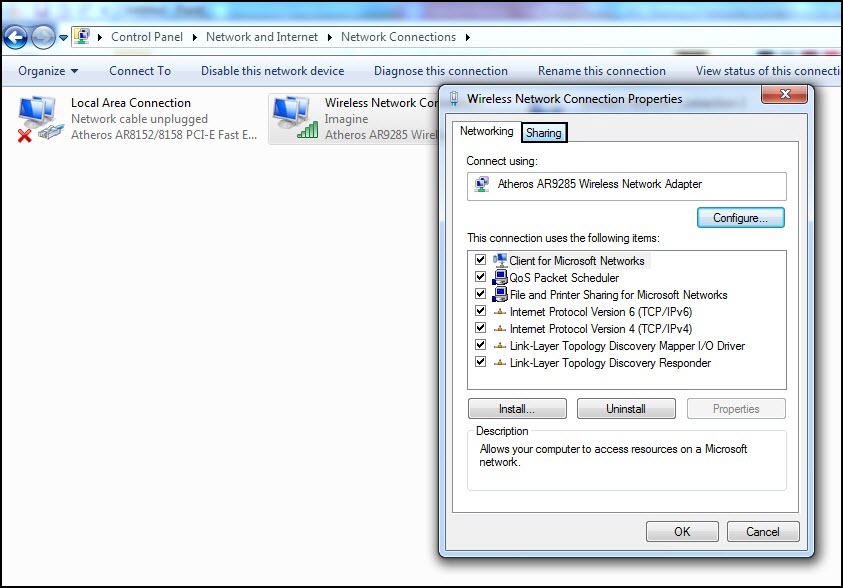Select the Network Connections breadcrumb
Screen dimensions: 843x588
coord(398,37)
